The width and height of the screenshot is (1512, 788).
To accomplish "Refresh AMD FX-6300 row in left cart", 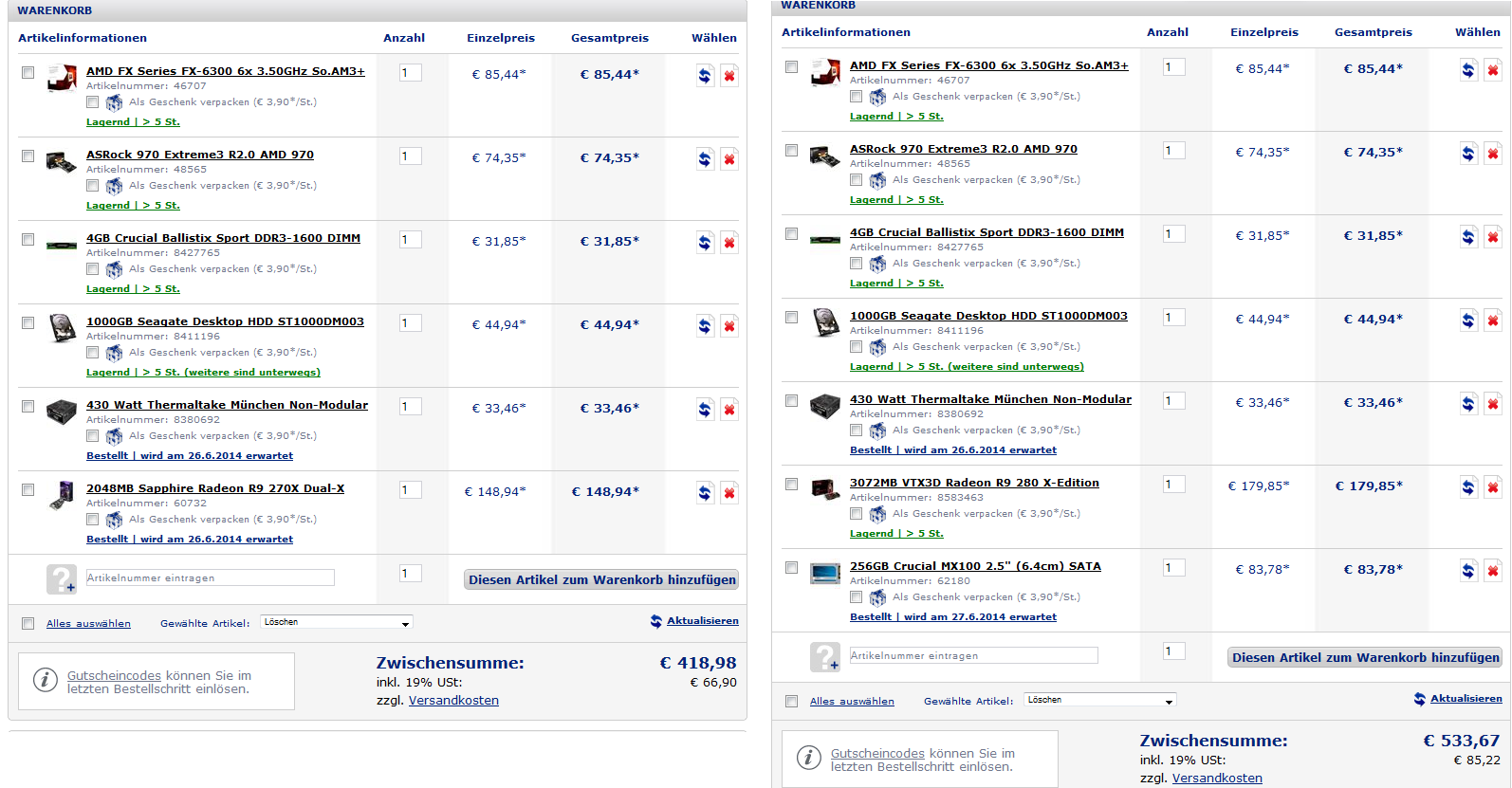I will (x=705, y=76).
